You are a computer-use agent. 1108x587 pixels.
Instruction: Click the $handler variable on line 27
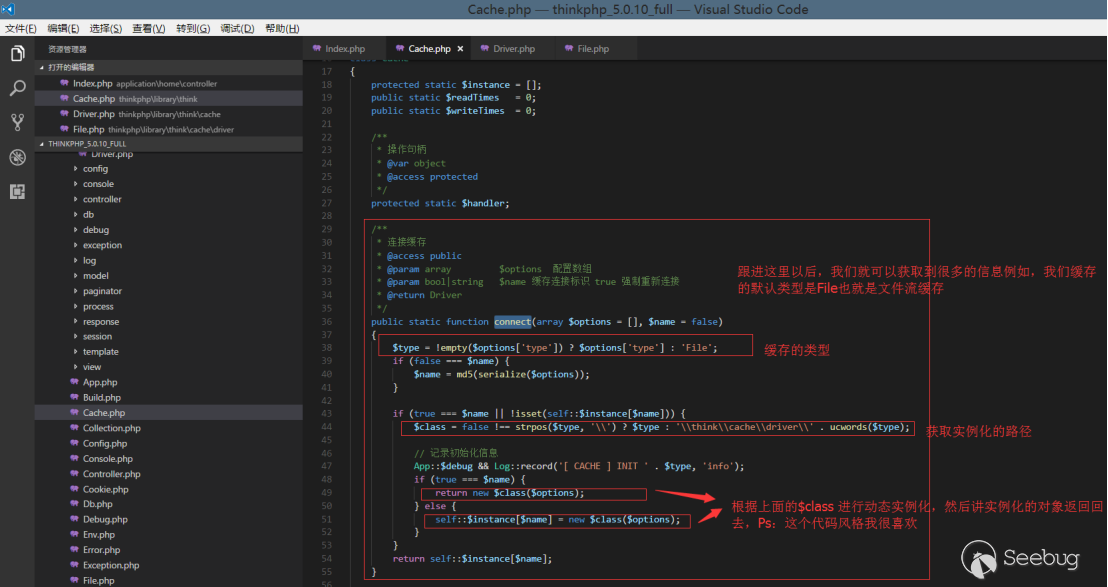pyautogui.click(x=483, y=203)
